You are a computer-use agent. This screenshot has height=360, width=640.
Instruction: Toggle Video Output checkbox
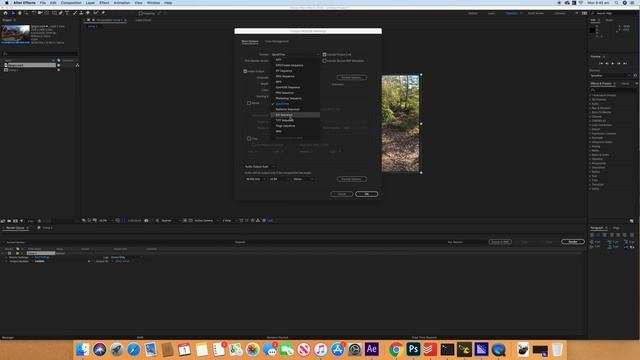245,71
